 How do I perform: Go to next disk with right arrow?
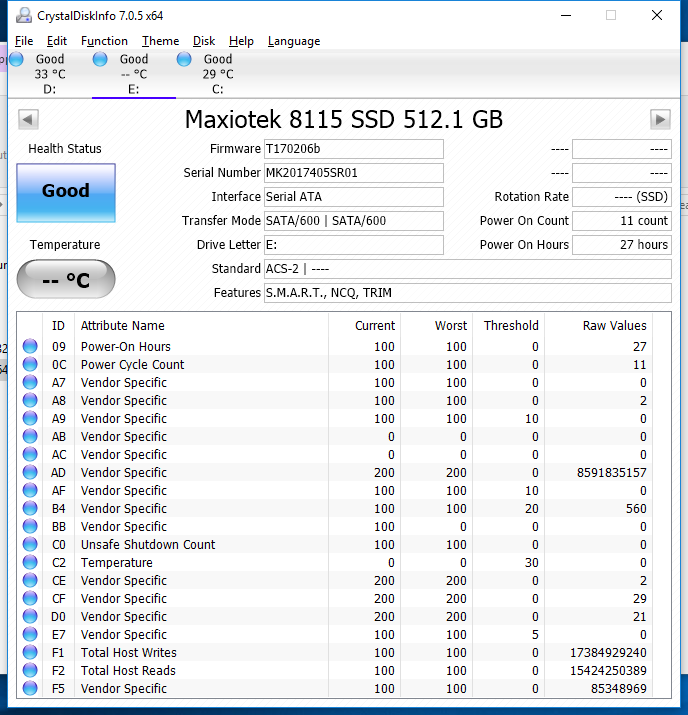(660, 120)
